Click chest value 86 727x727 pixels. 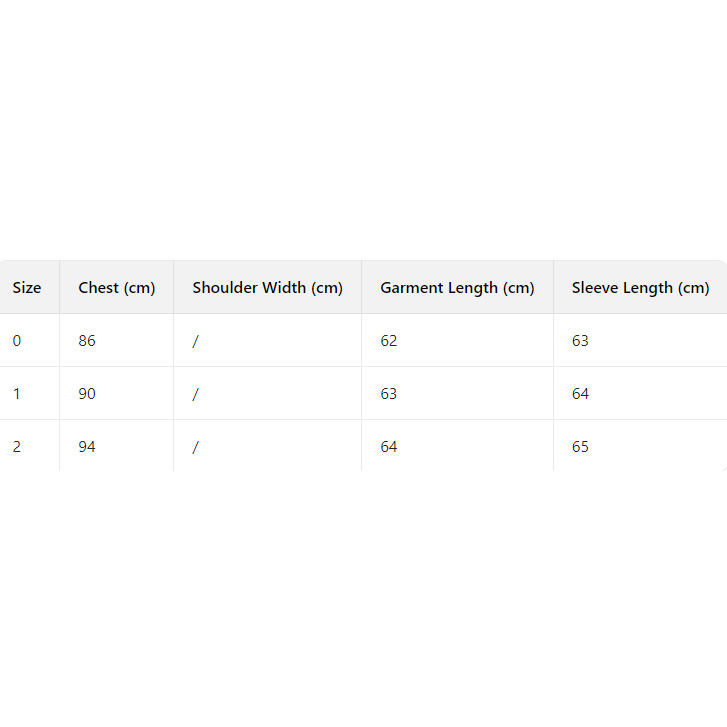coord(87,341)
